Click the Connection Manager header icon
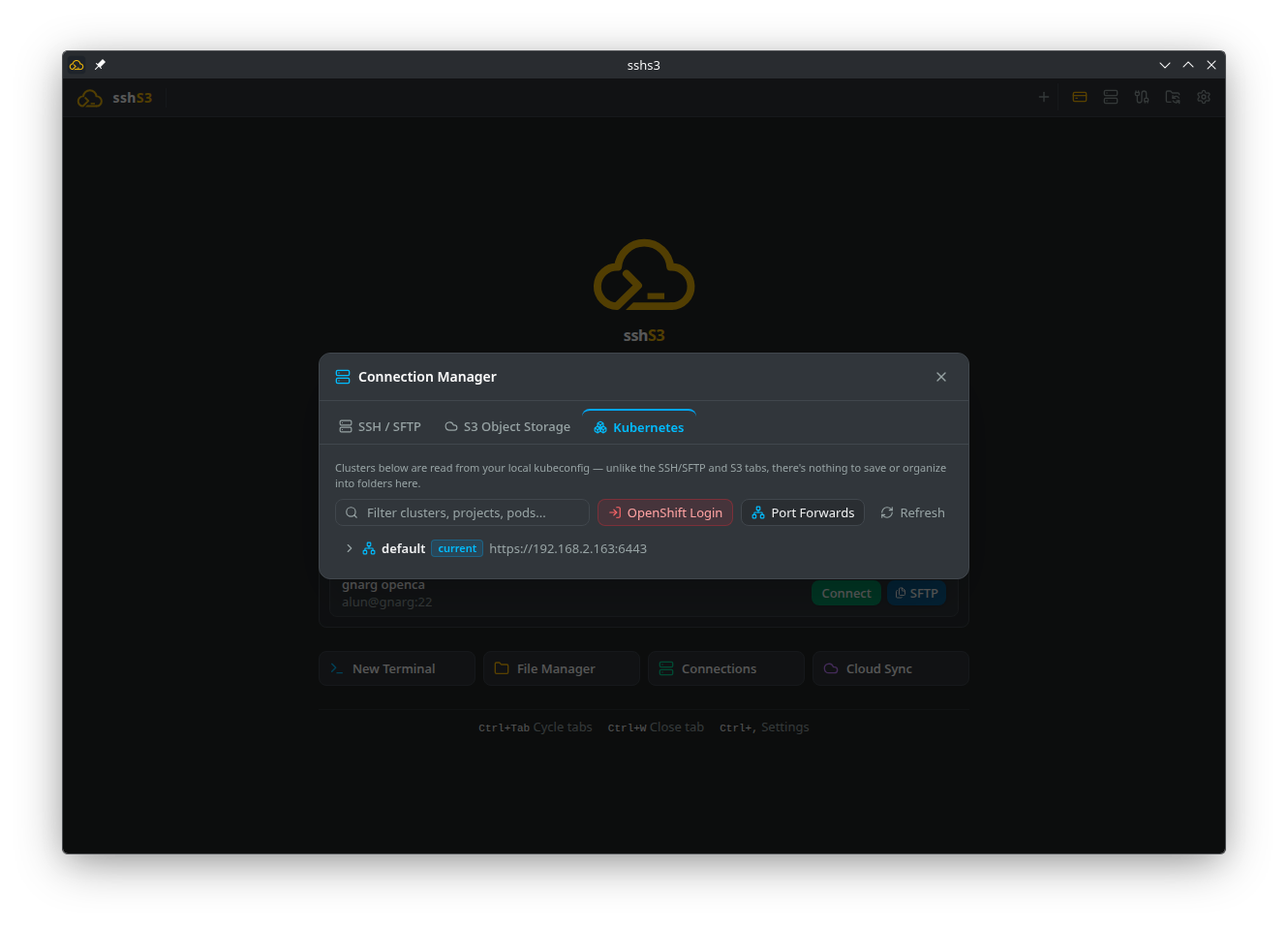This screenshot has width=1288, height=928. 343,377
